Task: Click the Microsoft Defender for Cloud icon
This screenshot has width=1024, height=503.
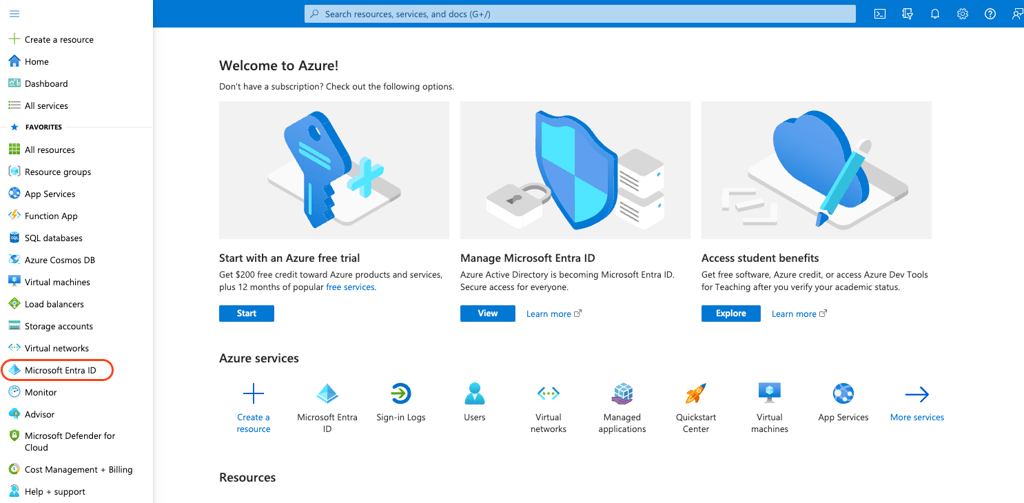Action: click(x=14, y=436)
